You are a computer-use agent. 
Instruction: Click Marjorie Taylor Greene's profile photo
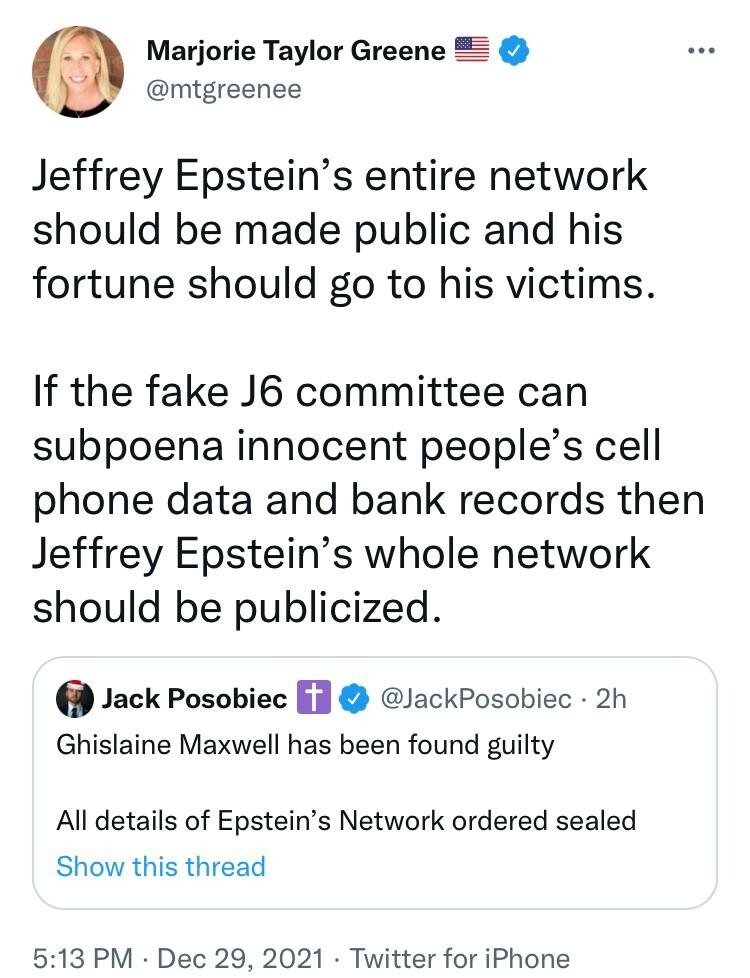pos(78,72)
